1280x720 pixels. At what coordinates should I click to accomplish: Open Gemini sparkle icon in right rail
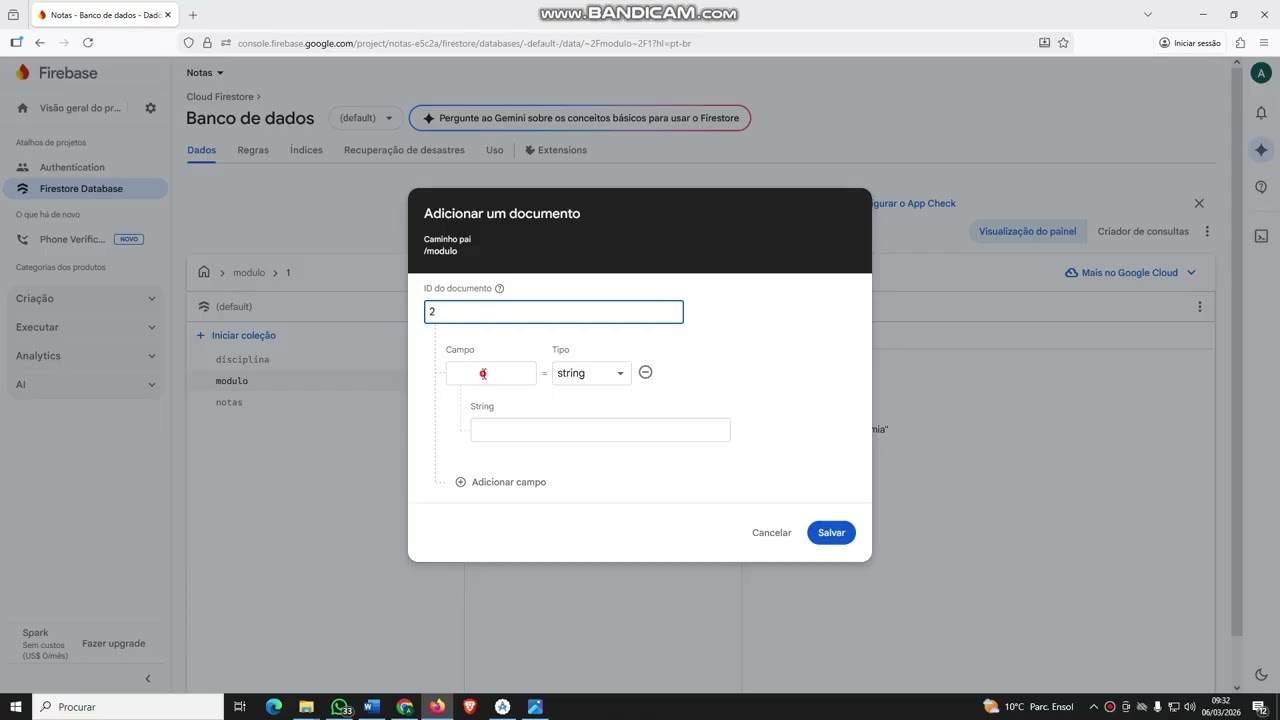1261,150
